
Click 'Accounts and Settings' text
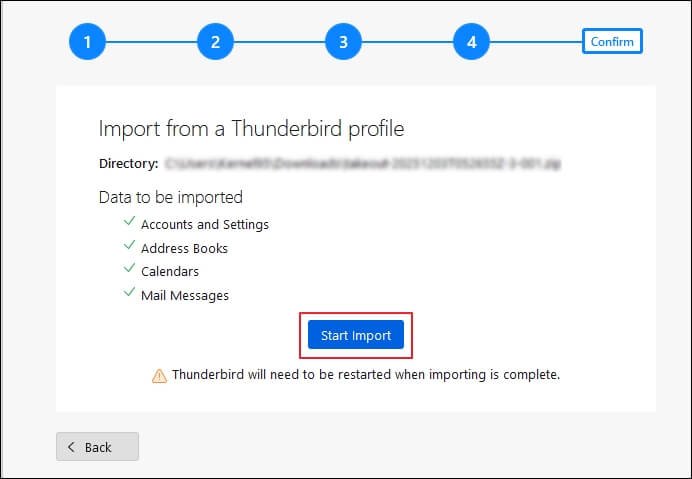click(205, 224)
